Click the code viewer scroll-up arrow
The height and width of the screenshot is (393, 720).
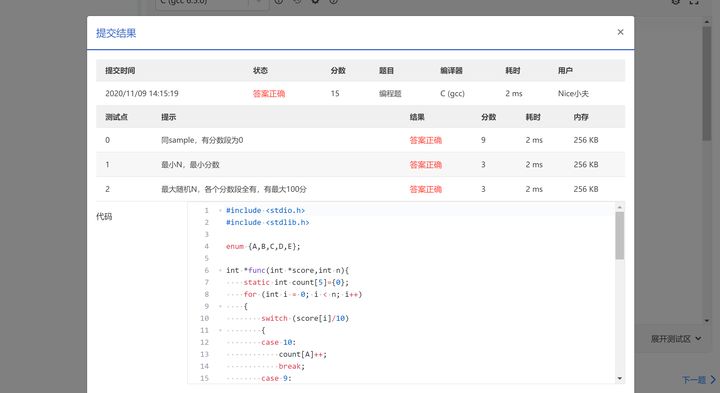619,207
